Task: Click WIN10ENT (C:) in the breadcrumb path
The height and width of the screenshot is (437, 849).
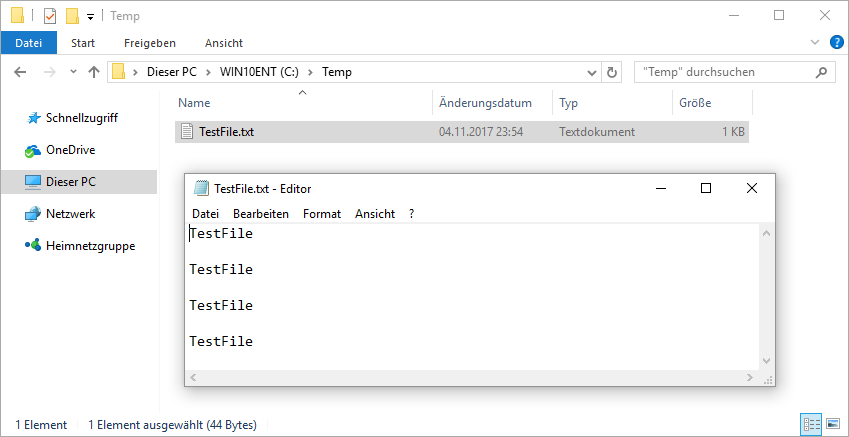Action: click(x=260, y=72)
